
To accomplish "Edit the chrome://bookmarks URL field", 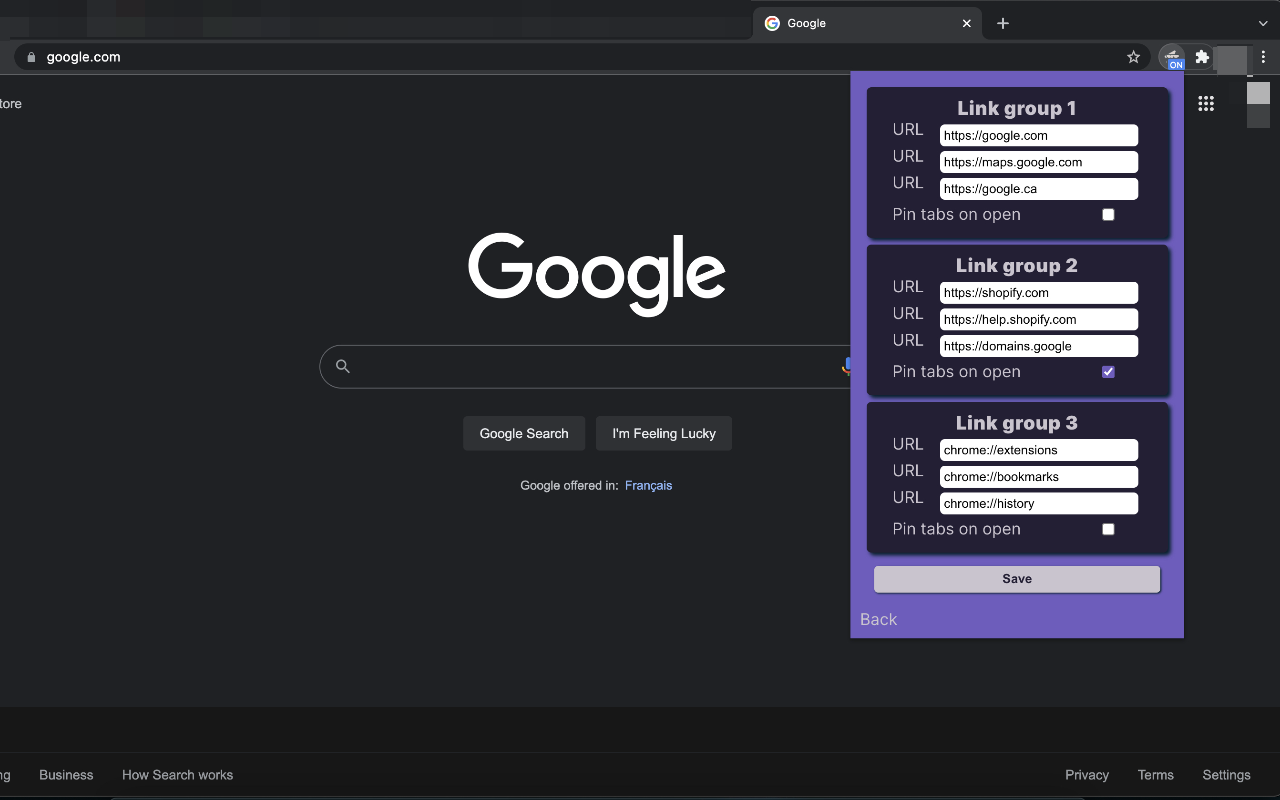I will [1039, 477].
